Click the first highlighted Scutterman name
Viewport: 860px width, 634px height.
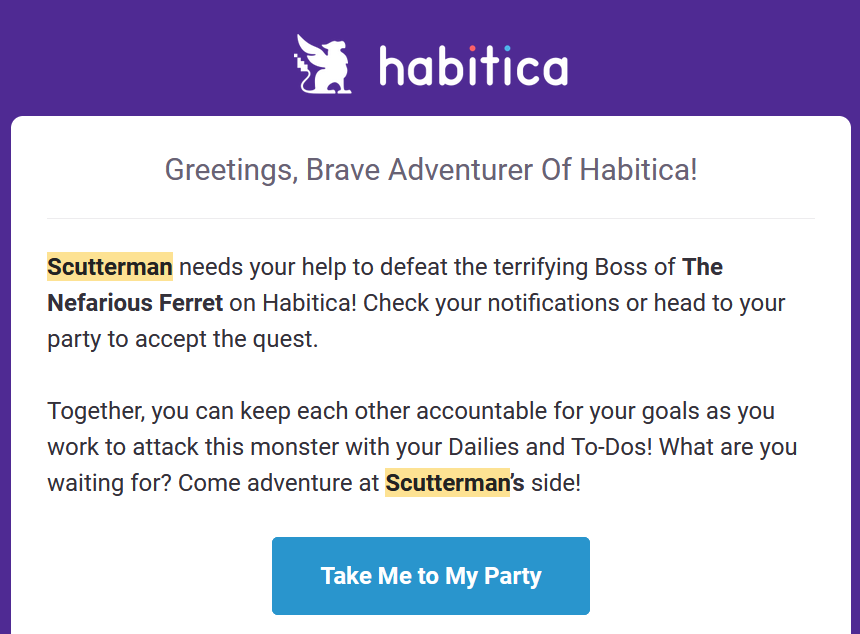pyautogui.click(x=110, y=267)
